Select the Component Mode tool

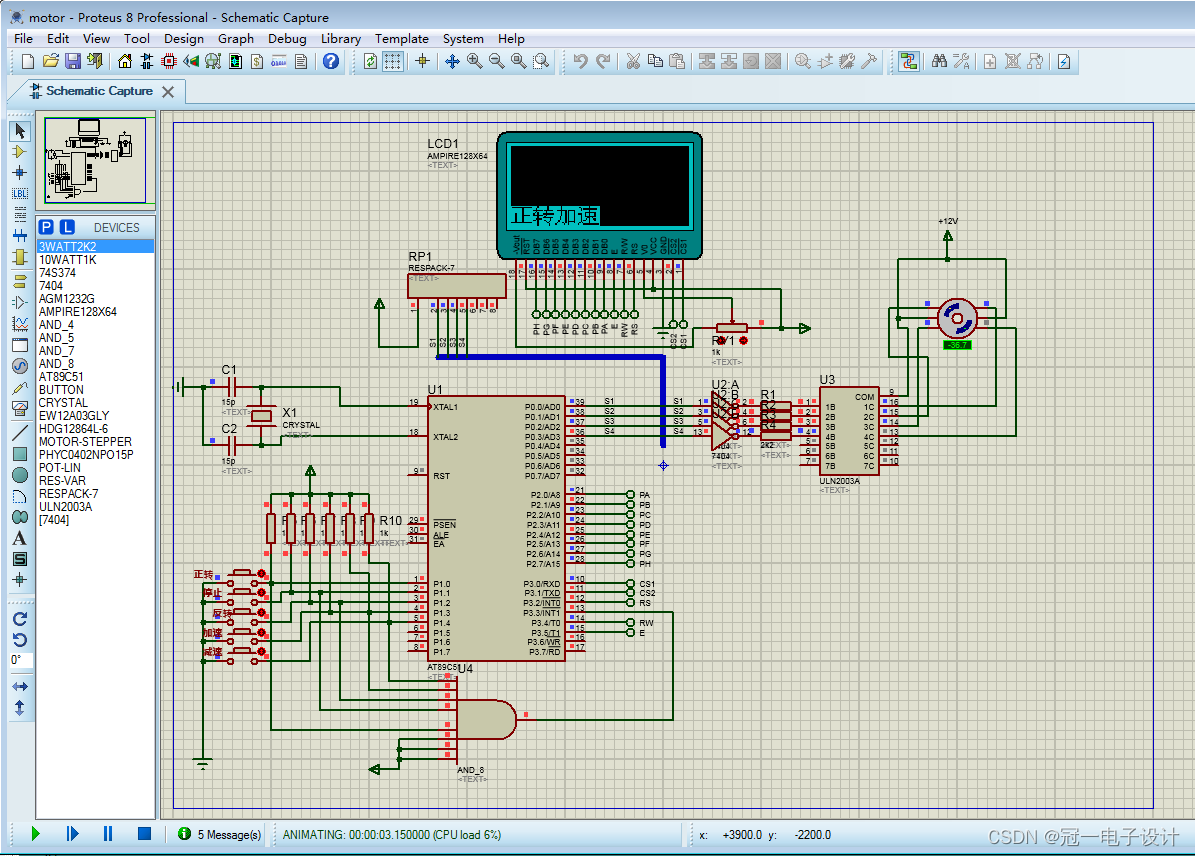click(20, 152)
